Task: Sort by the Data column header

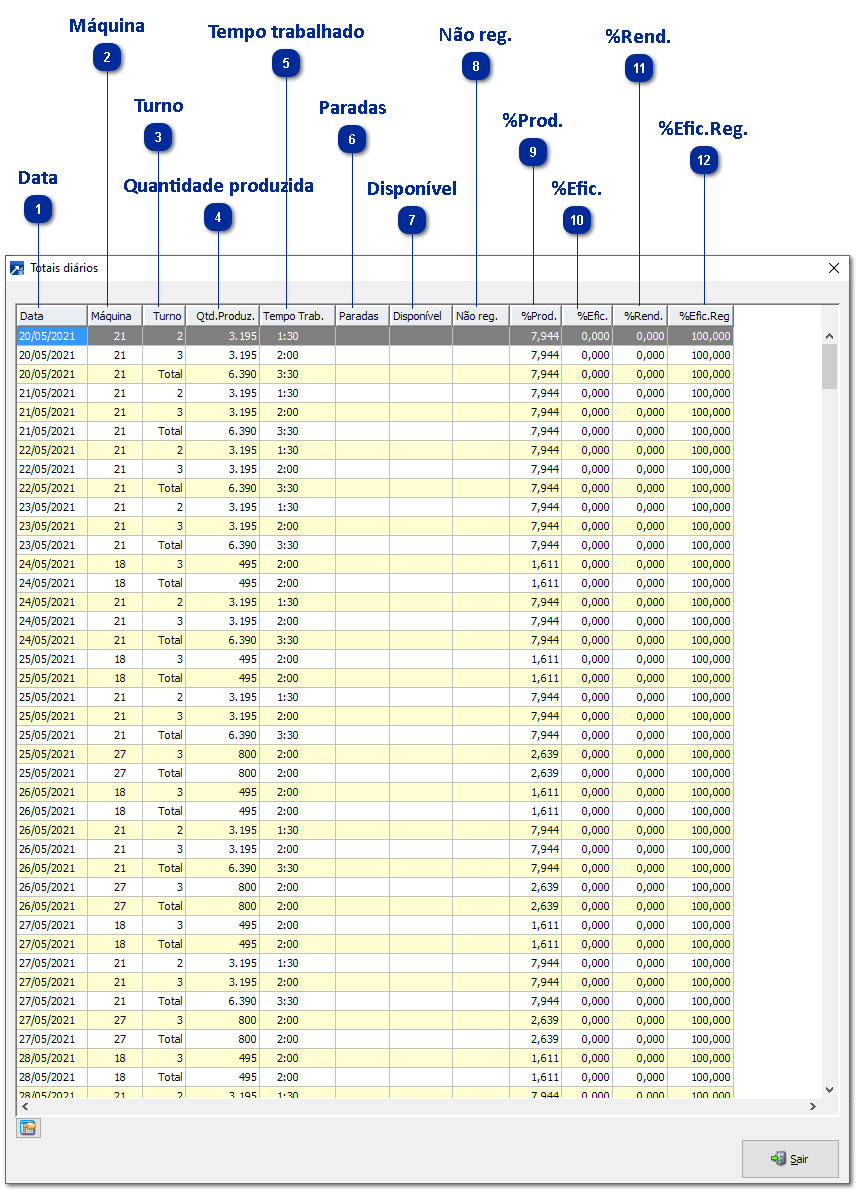Action: [51, 316]
